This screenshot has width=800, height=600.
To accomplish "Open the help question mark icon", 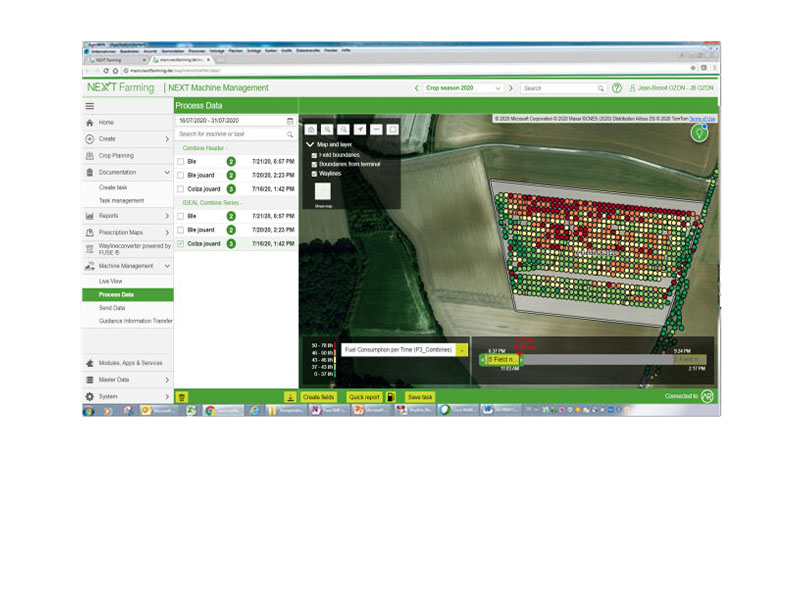I will 617,88.
